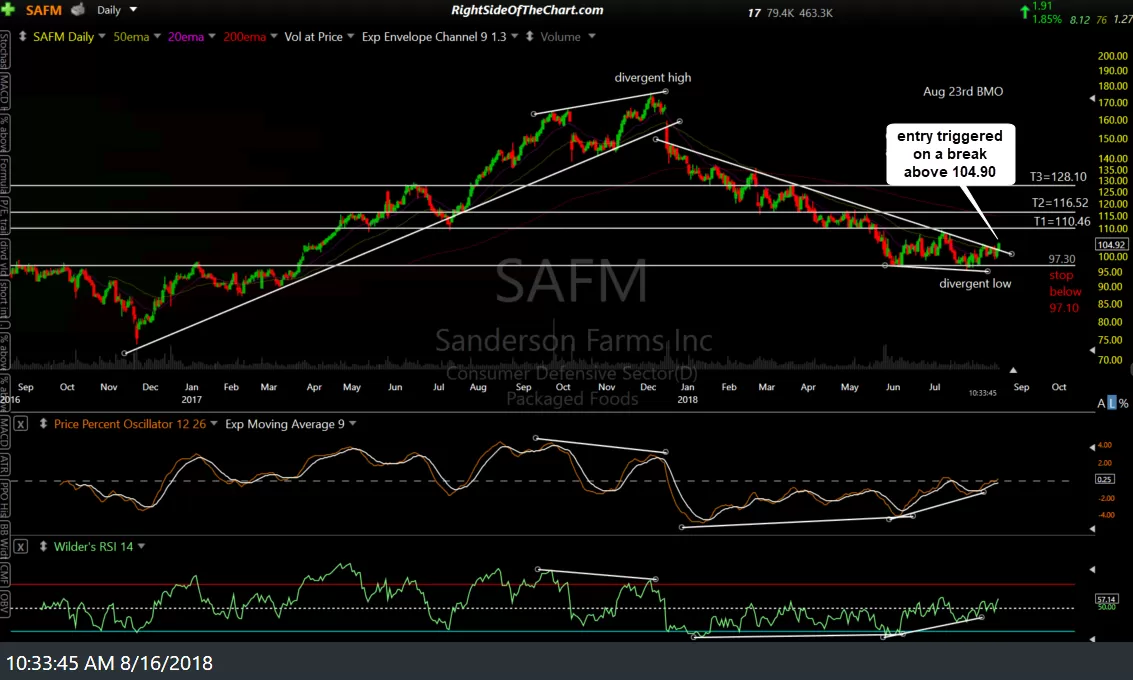Close the Wilder's RSI pane
This screenshot has width=1133, height=680.
(x=21, y=547)
